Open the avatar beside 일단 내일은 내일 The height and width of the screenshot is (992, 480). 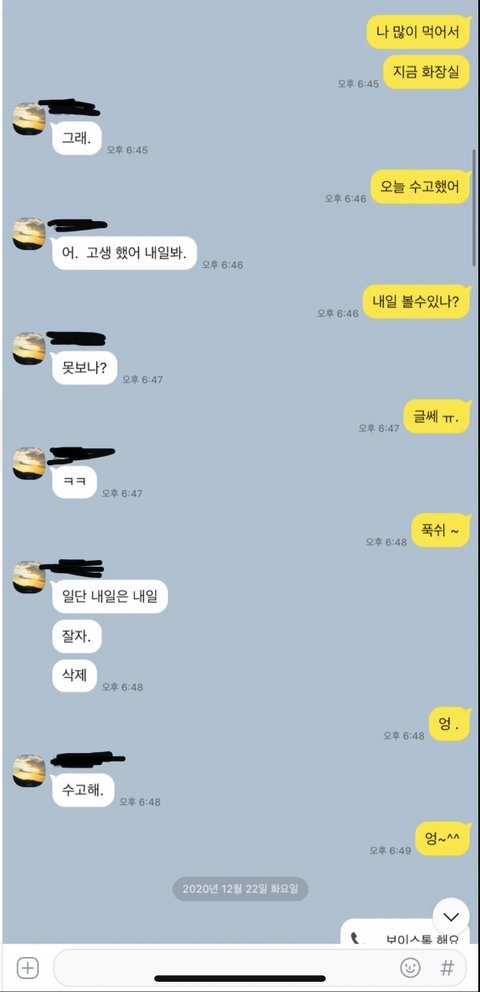(29, 577)
